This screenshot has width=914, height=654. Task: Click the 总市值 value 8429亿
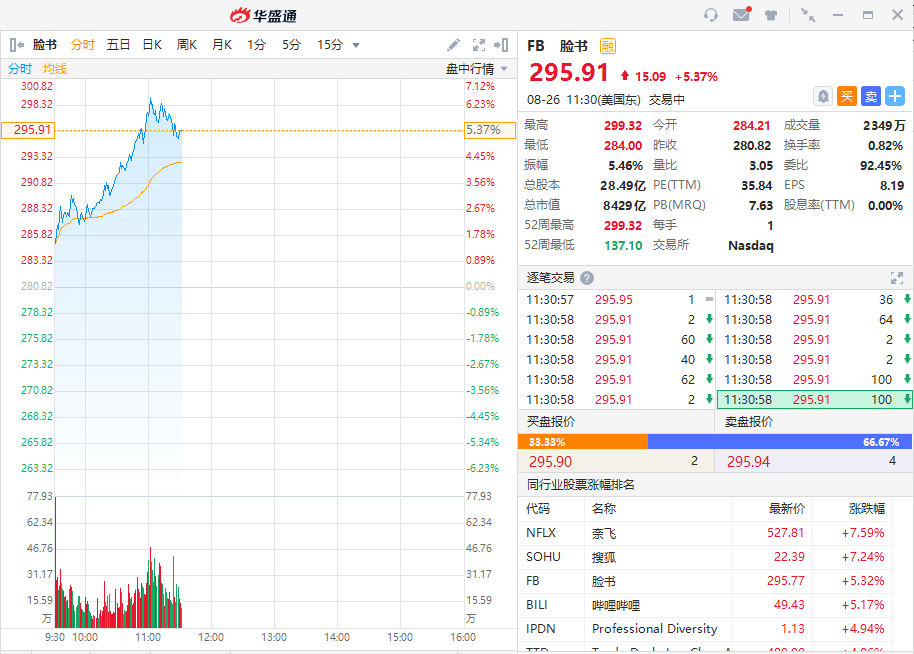[x=624, y=205]
